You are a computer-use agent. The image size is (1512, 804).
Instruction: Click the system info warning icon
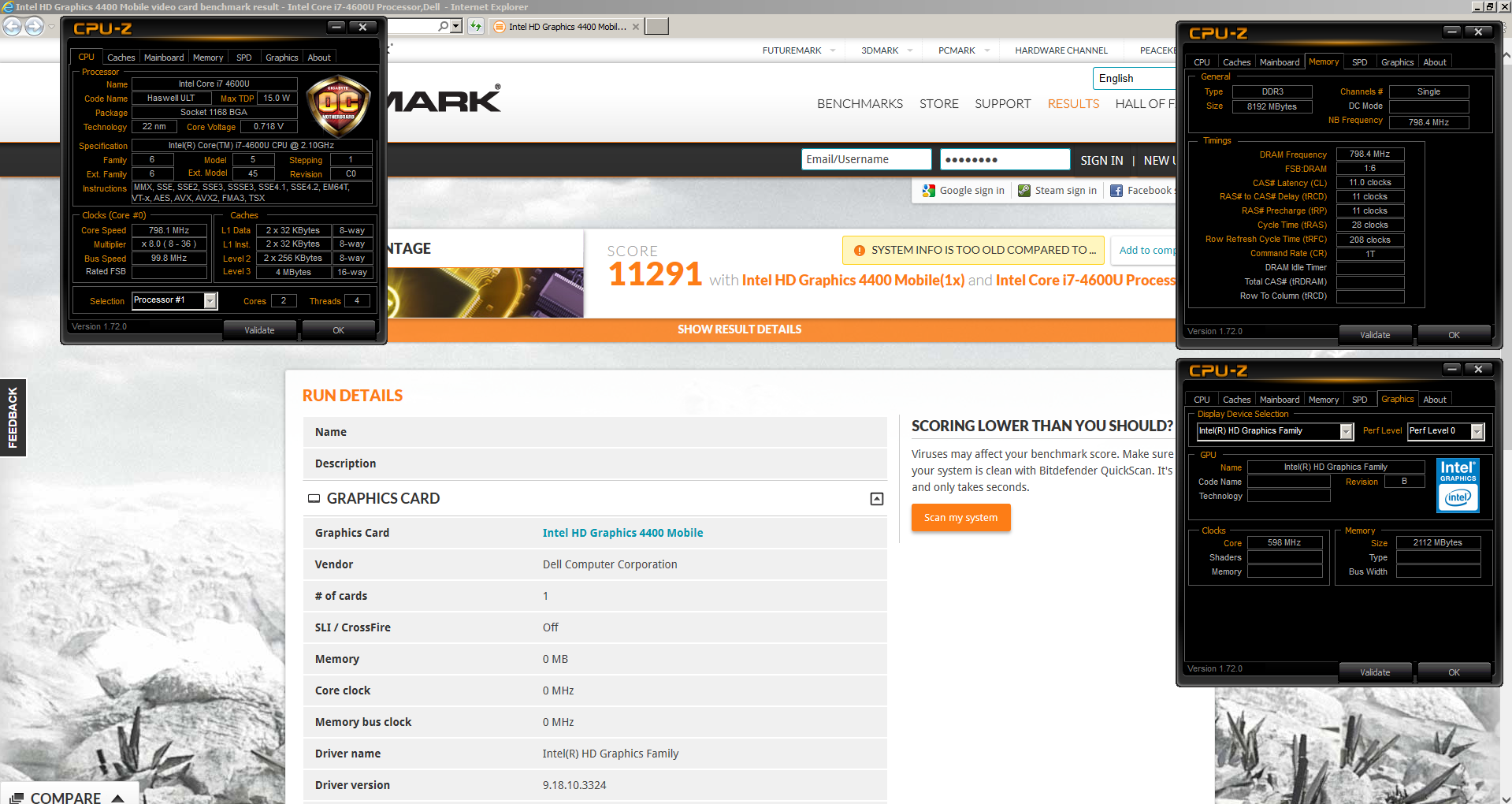pos(860,251)
